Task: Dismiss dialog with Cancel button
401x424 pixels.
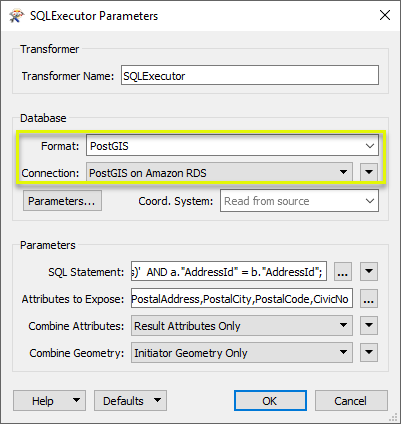Action: 351,400
